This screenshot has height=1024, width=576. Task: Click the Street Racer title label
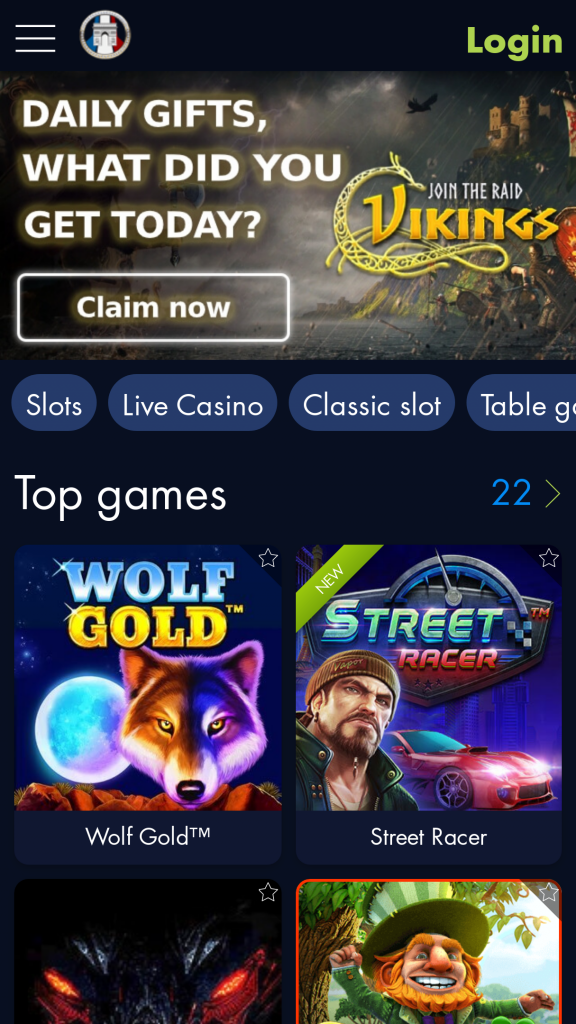point(428,837)
